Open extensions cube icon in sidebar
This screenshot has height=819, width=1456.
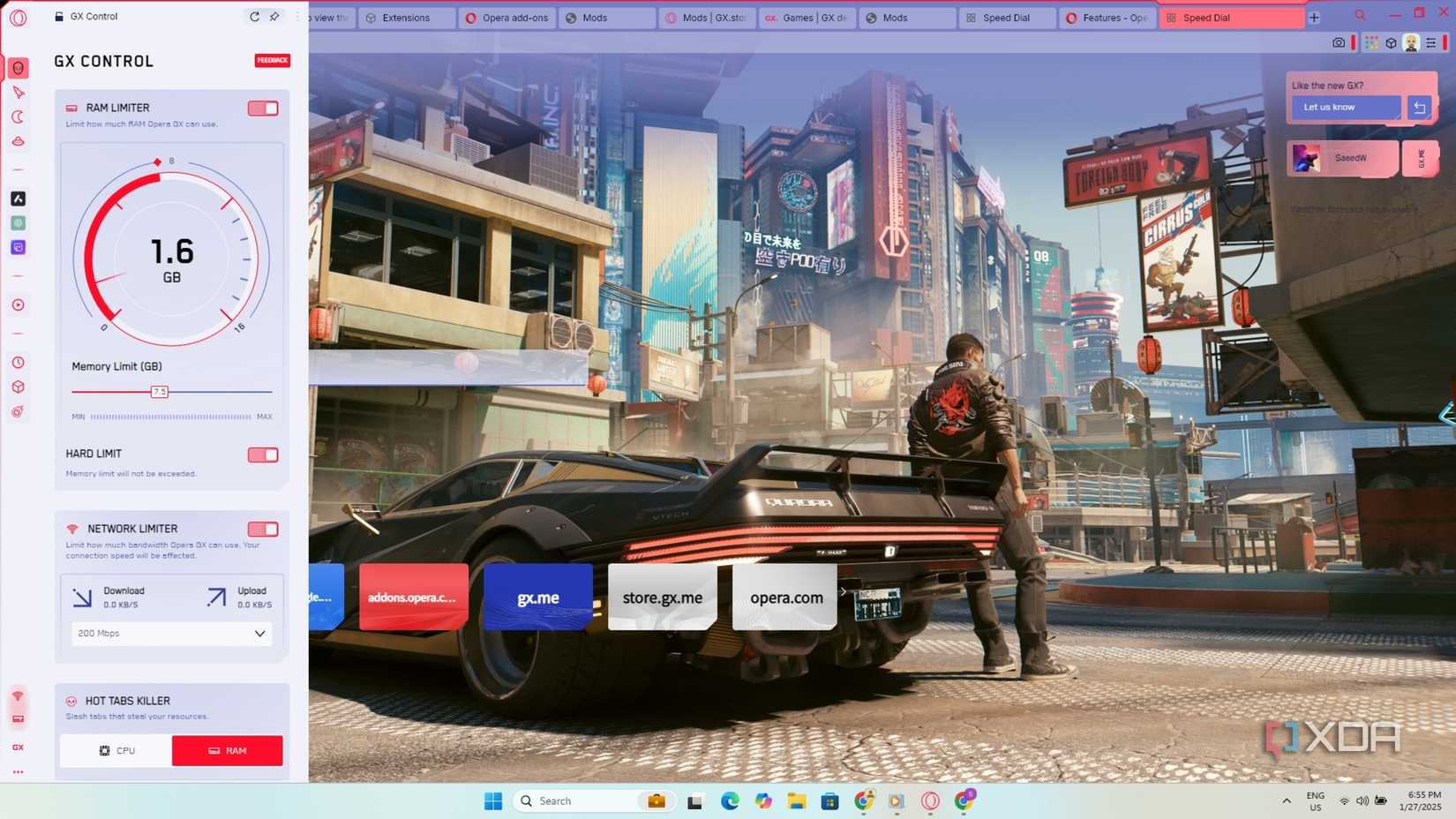click(18, 387)
